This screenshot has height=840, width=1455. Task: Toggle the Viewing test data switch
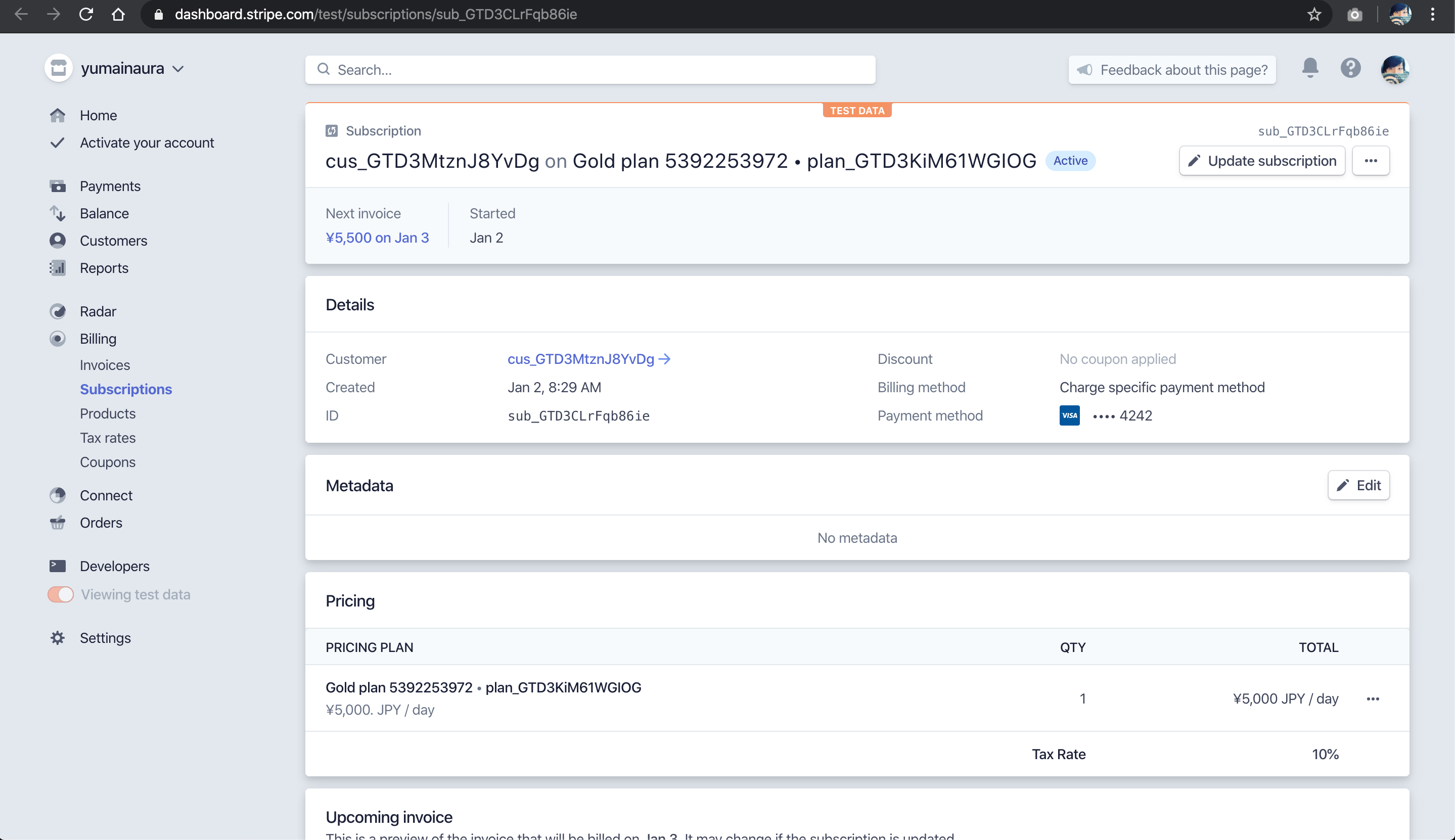(61, 594)
